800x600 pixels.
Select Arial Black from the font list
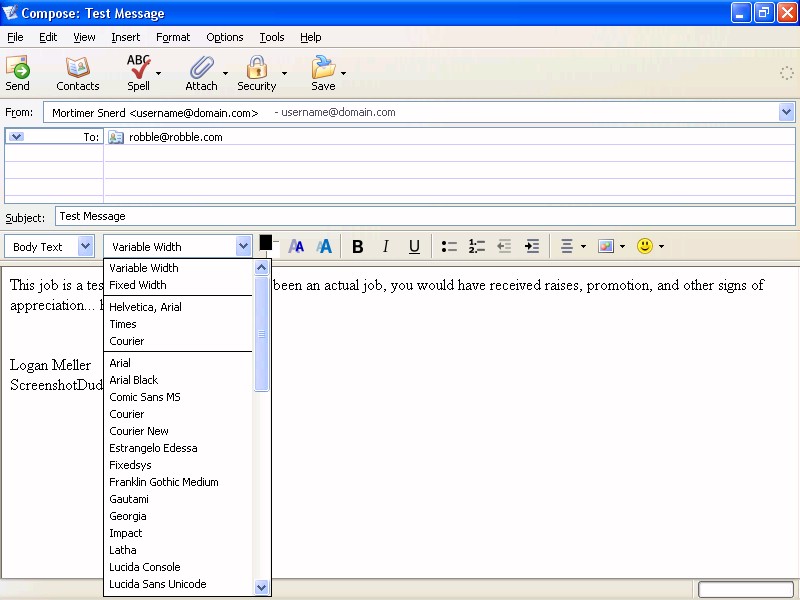tap(178, 380)
